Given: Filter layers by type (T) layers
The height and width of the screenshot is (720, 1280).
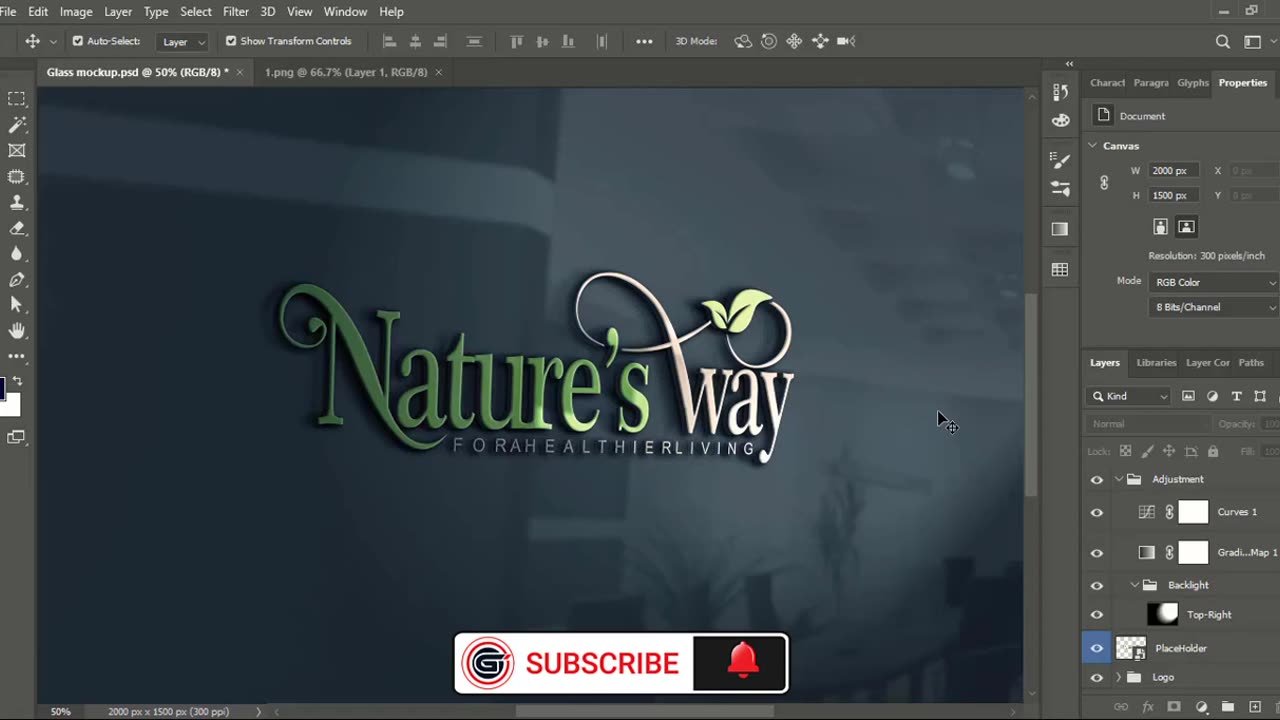Looking at the screenshot, I should (x=1236, y=396).
